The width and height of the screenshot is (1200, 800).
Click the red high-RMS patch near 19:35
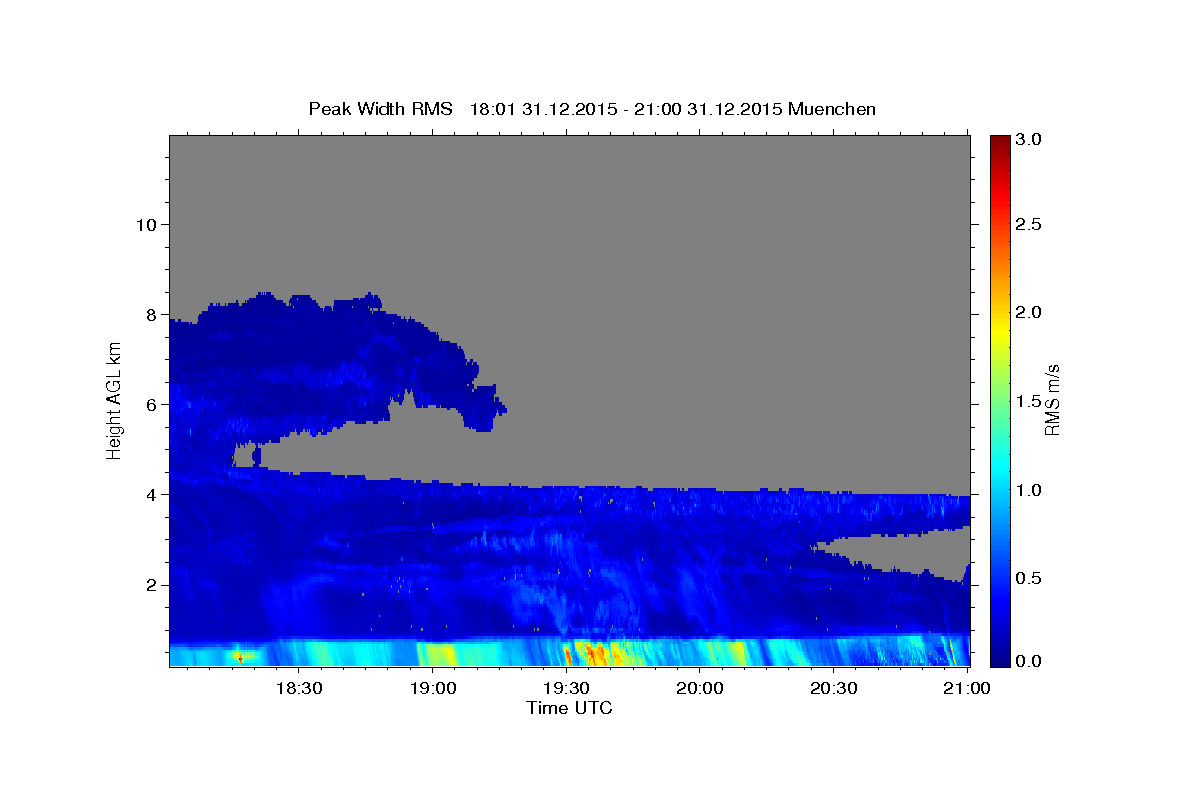pos(595,655)
